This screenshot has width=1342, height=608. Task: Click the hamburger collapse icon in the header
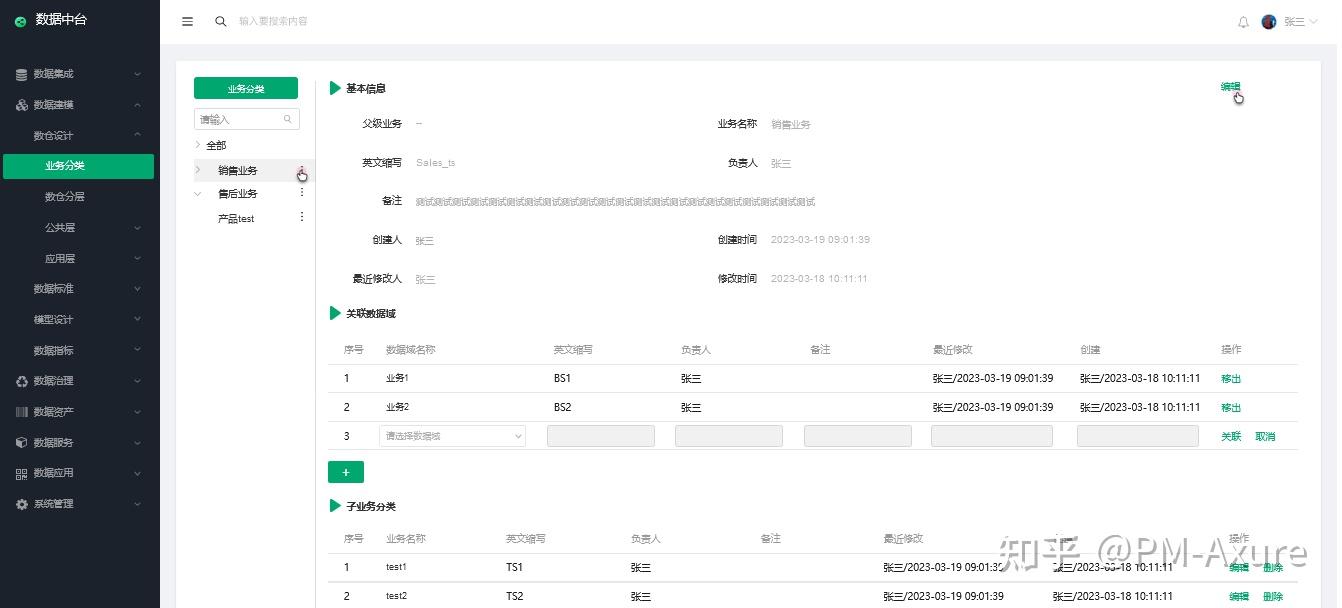187,21
